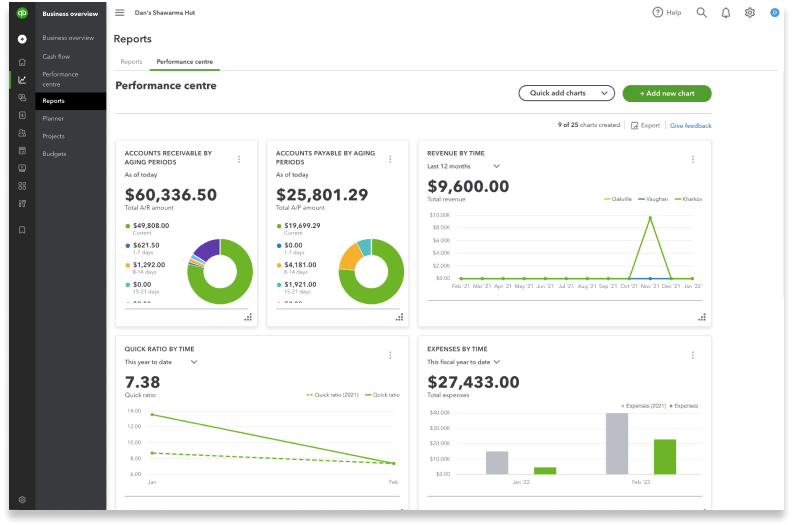Open Projects in side menu
The width and height of the screenshot is (792, 525).
coord(54,136)
